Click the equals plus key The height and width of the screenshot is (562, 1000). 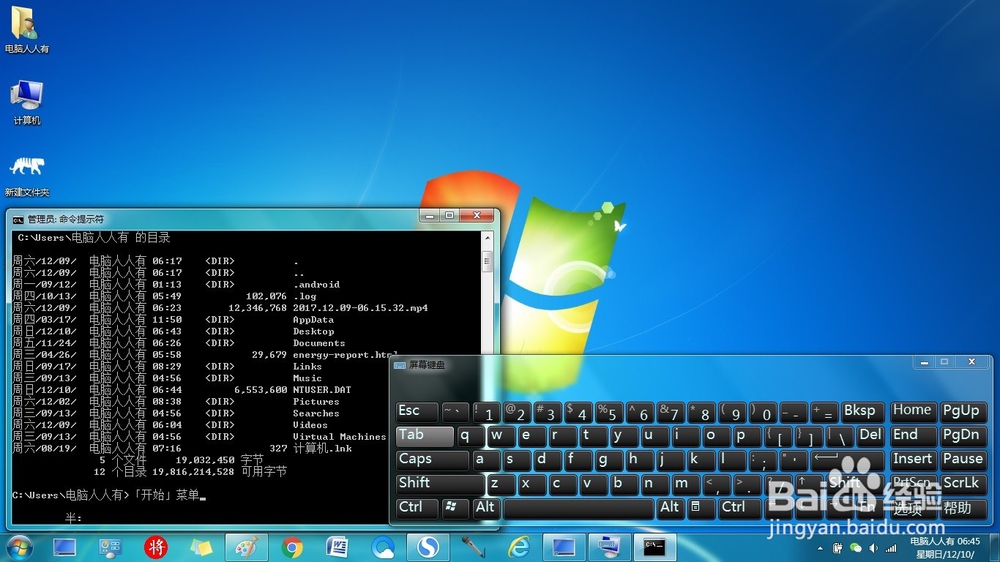(823, 411)
